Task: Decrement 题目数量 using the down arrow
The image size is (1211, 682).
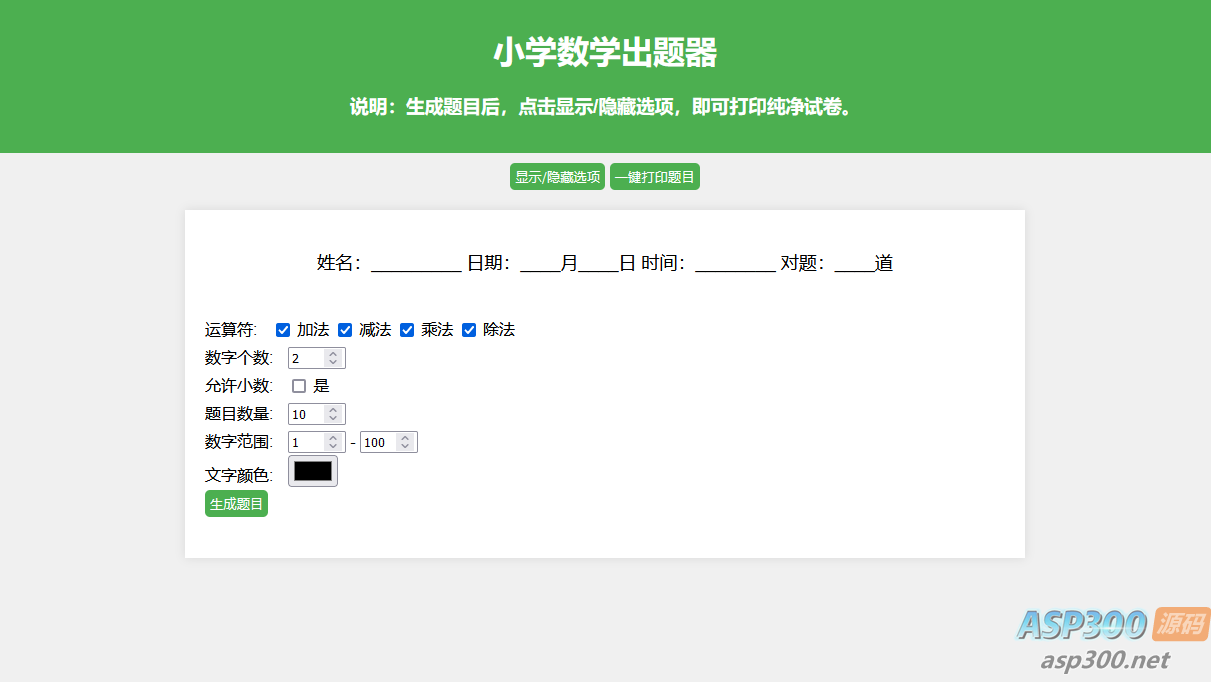Action: (x=333, y=419)
